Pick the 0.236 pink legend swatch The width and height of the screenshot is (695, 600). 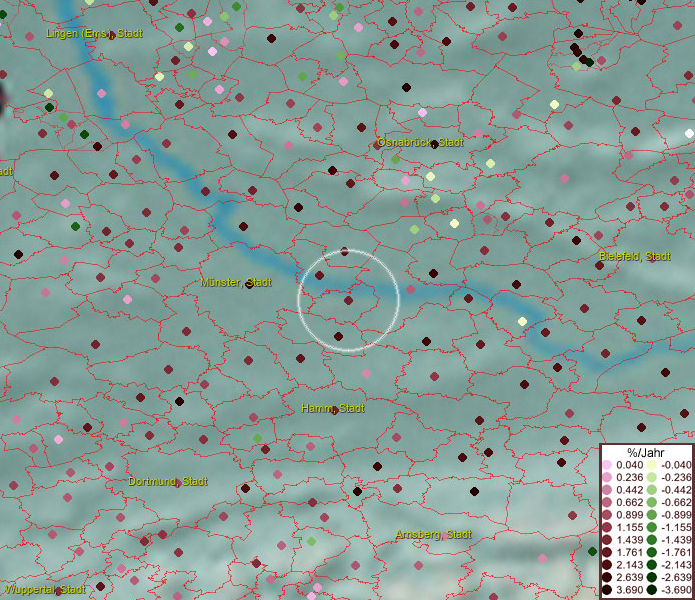pos(607,477)
